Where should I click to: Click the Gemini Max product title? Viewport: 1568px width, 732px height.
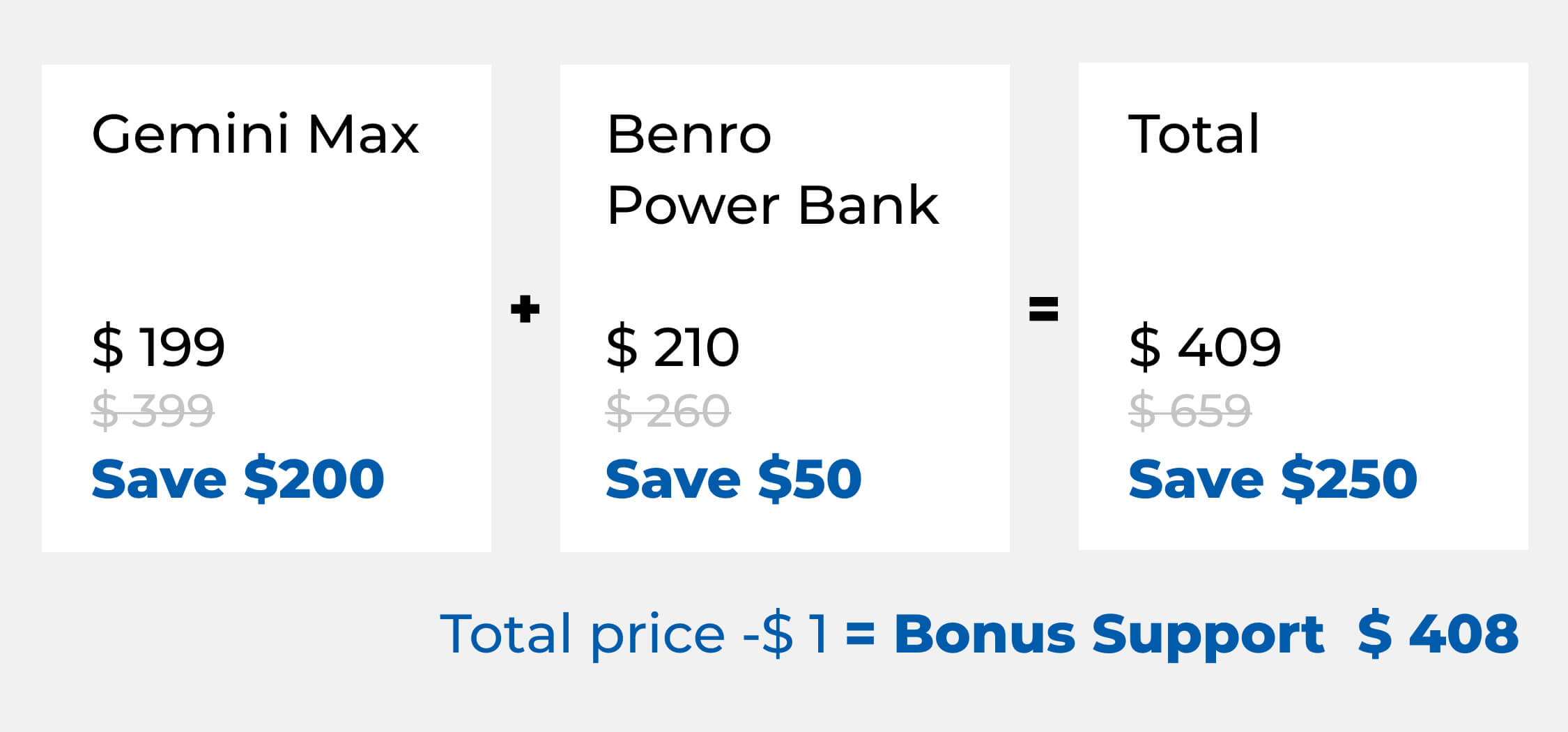point(255,134)
